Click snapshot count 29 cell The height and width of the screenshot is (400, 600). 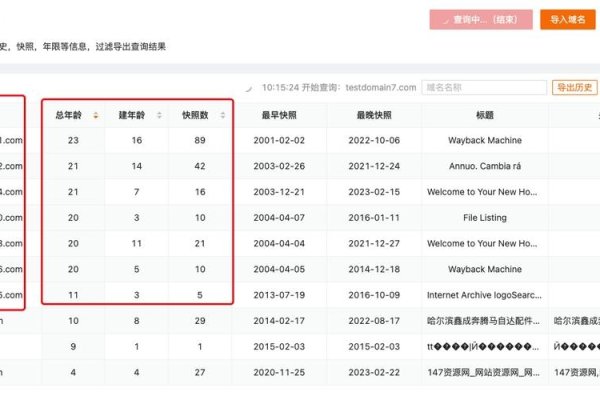200,321
